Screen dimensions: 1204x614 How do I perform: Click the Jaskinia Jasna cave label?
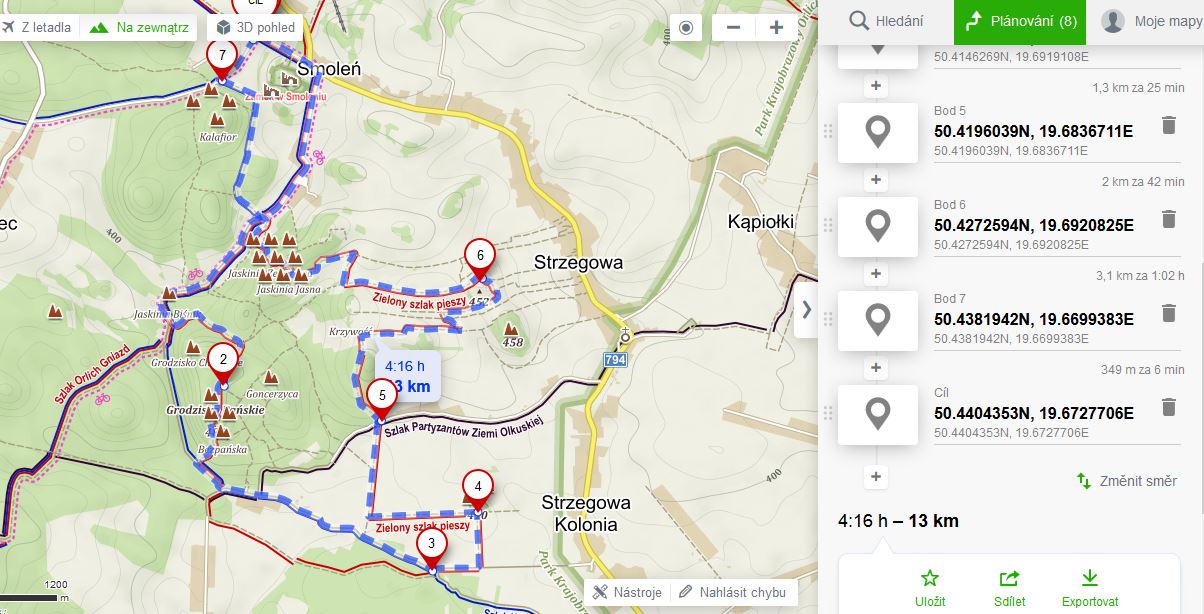[288, 290]
